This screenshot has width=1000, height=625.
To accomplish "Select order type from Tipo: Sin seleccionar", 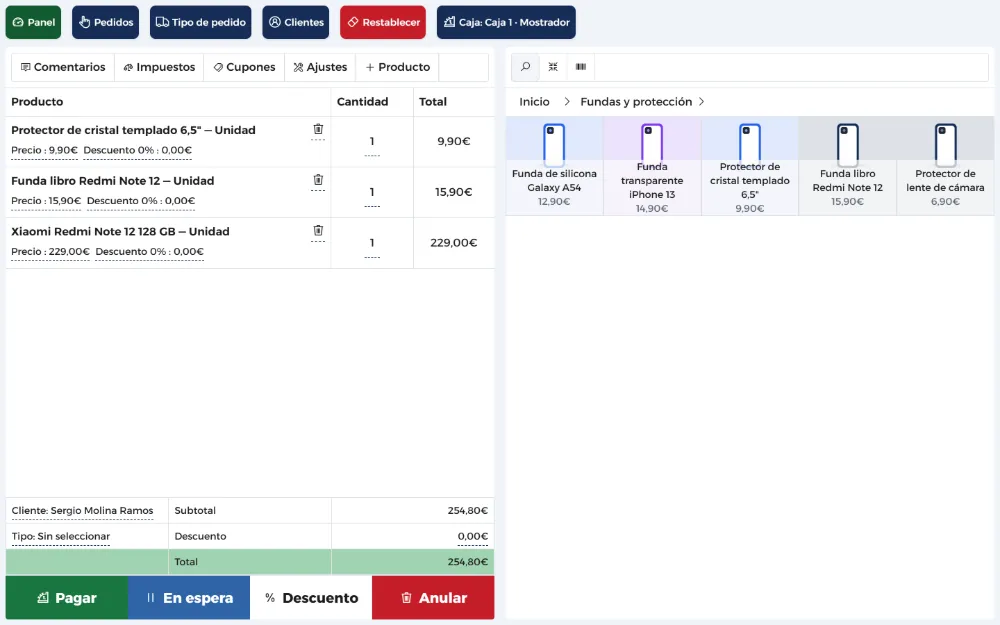I will 61,536.
